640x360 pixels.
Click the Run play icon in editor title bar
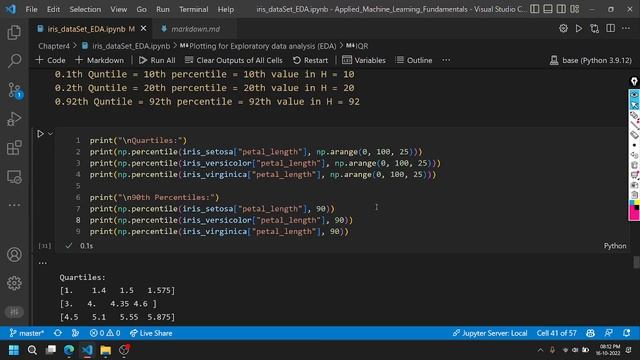[x=579, y=28]
